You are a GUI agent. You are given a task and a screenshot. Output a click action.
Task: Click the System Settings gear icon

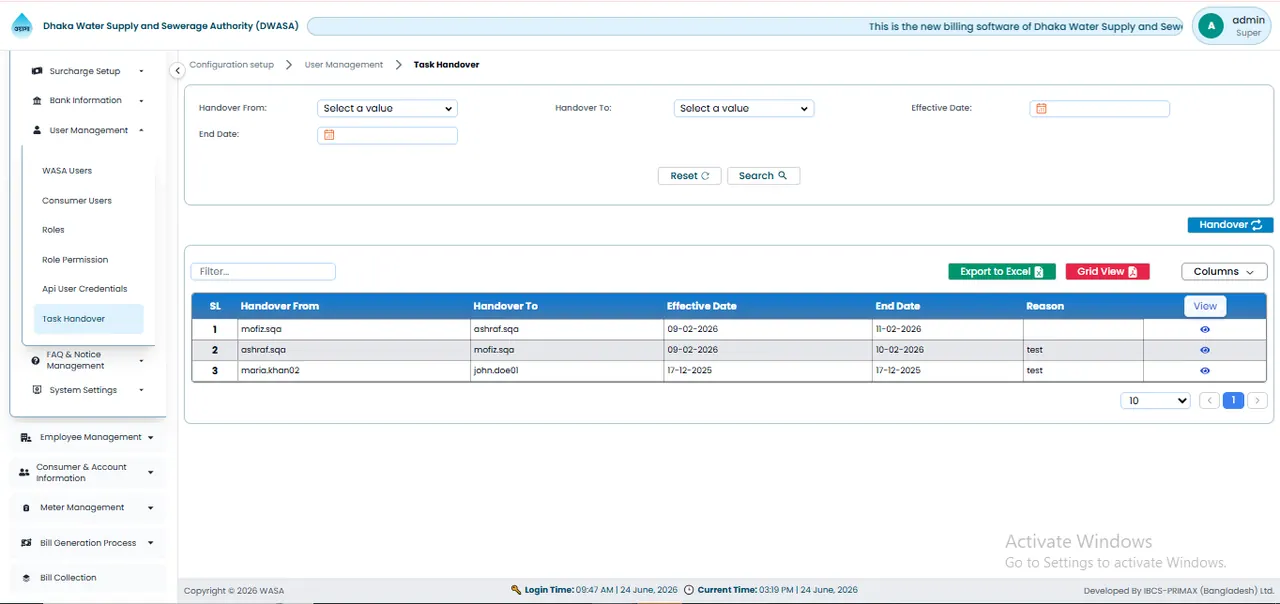tap(37, 390)
